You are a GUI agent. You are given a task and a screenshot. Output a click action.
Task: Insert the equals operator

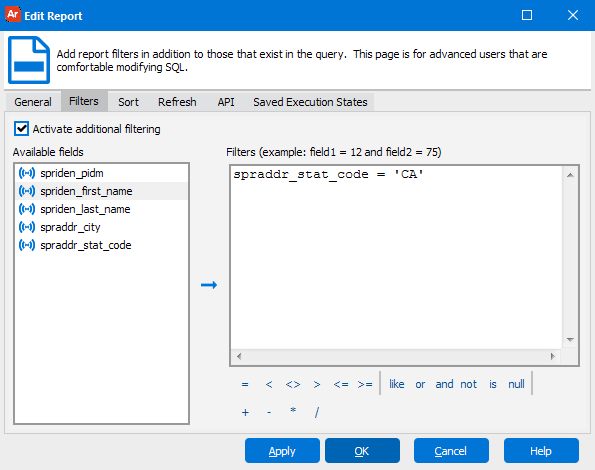click(245, 384)
